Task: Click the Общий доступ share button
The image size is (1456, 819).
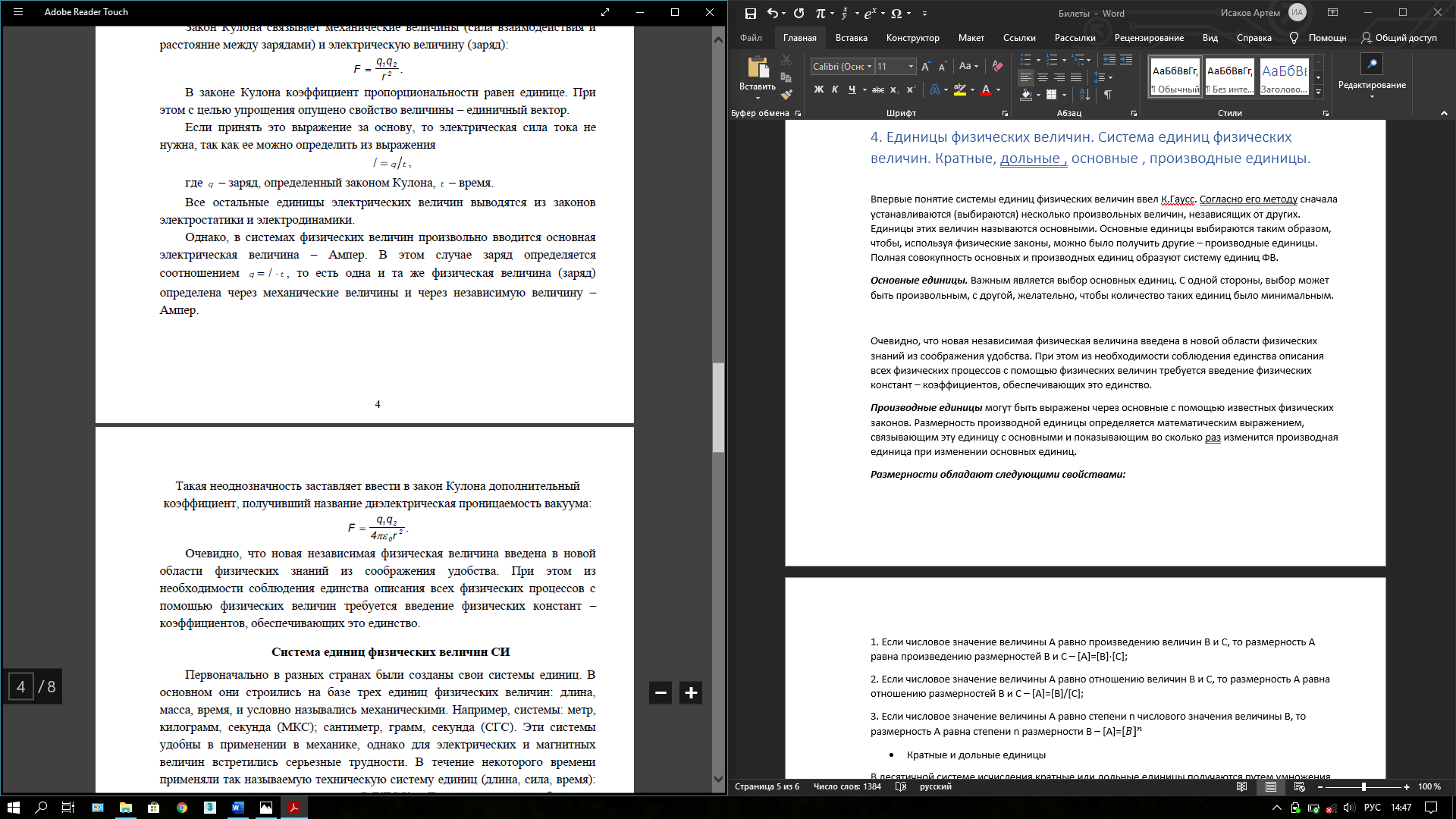Action: 1399,38
